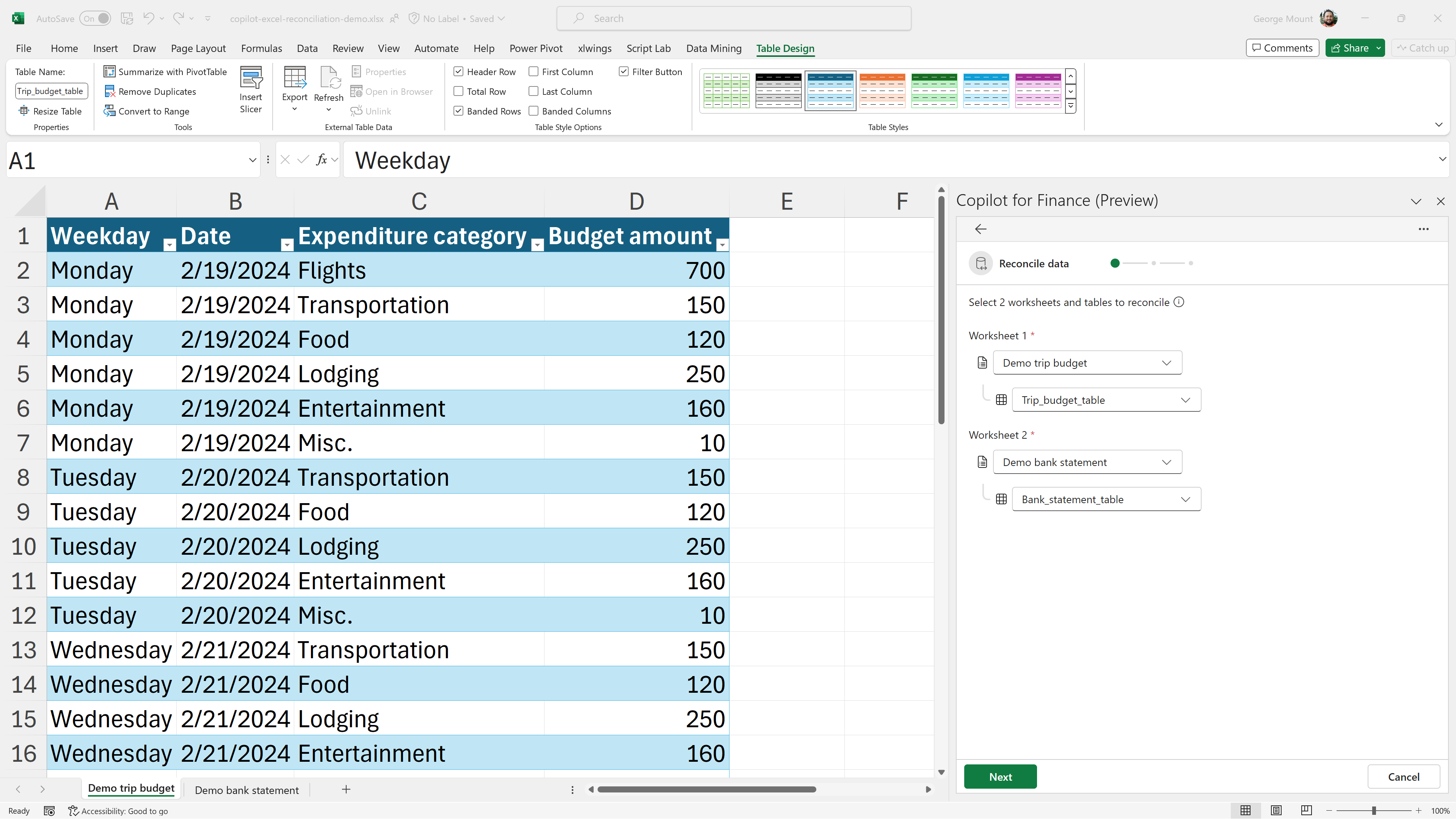Image resolution: width=1456 pixels, height=819 pixels.
Task: Click Convert to Range icon
Action: coord(110,111)
